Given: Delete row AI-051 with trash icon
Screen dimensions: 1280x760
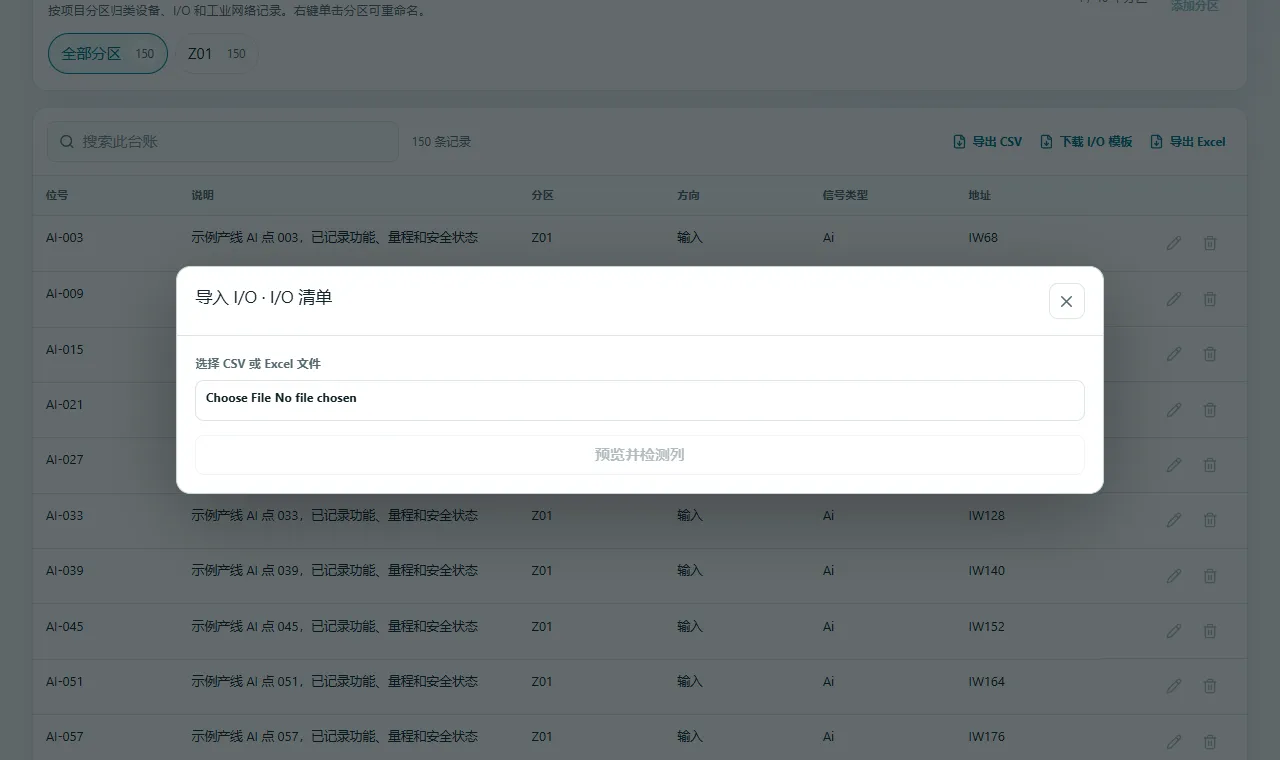Looking at the screenshot, I should [1210, 686].
